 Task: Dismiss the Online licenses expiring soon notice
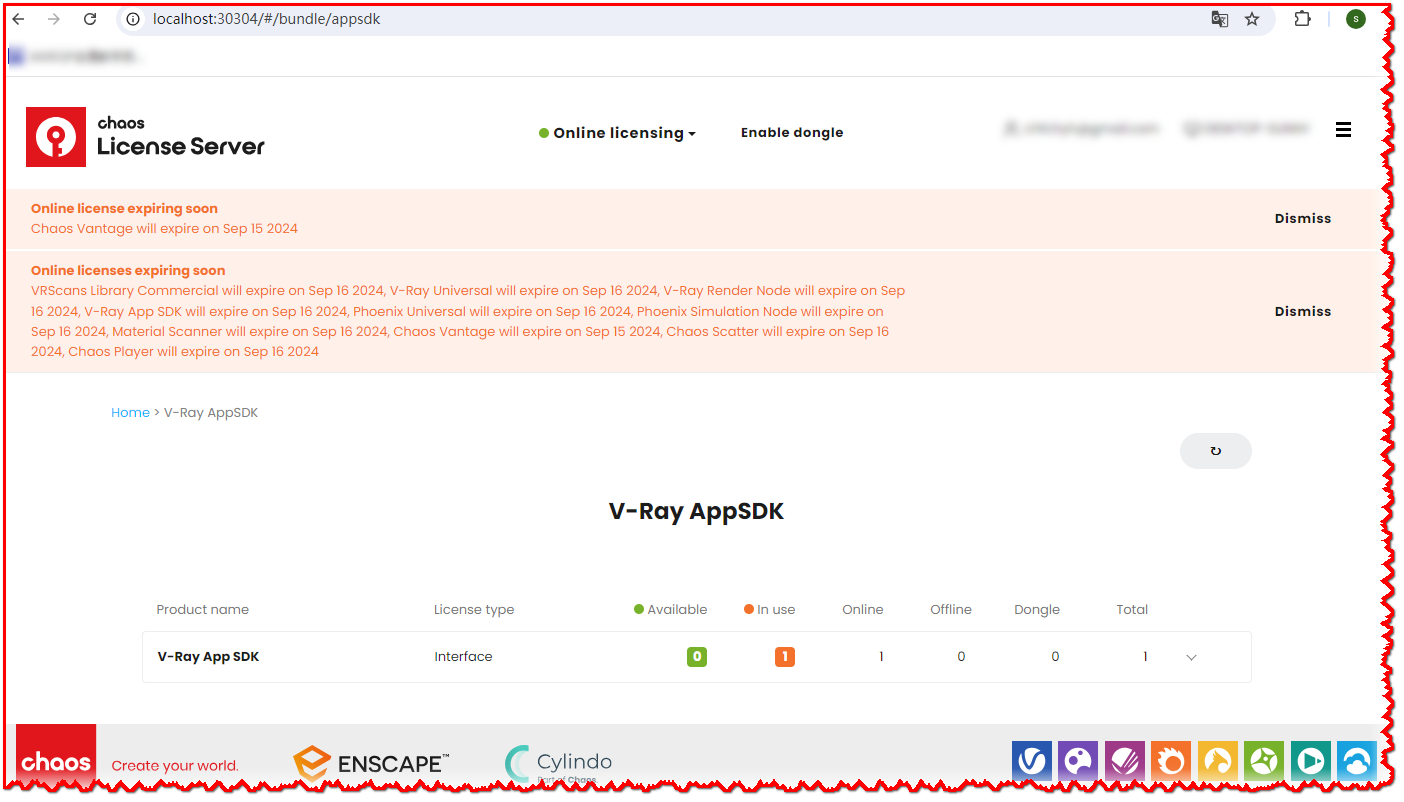1303,311
